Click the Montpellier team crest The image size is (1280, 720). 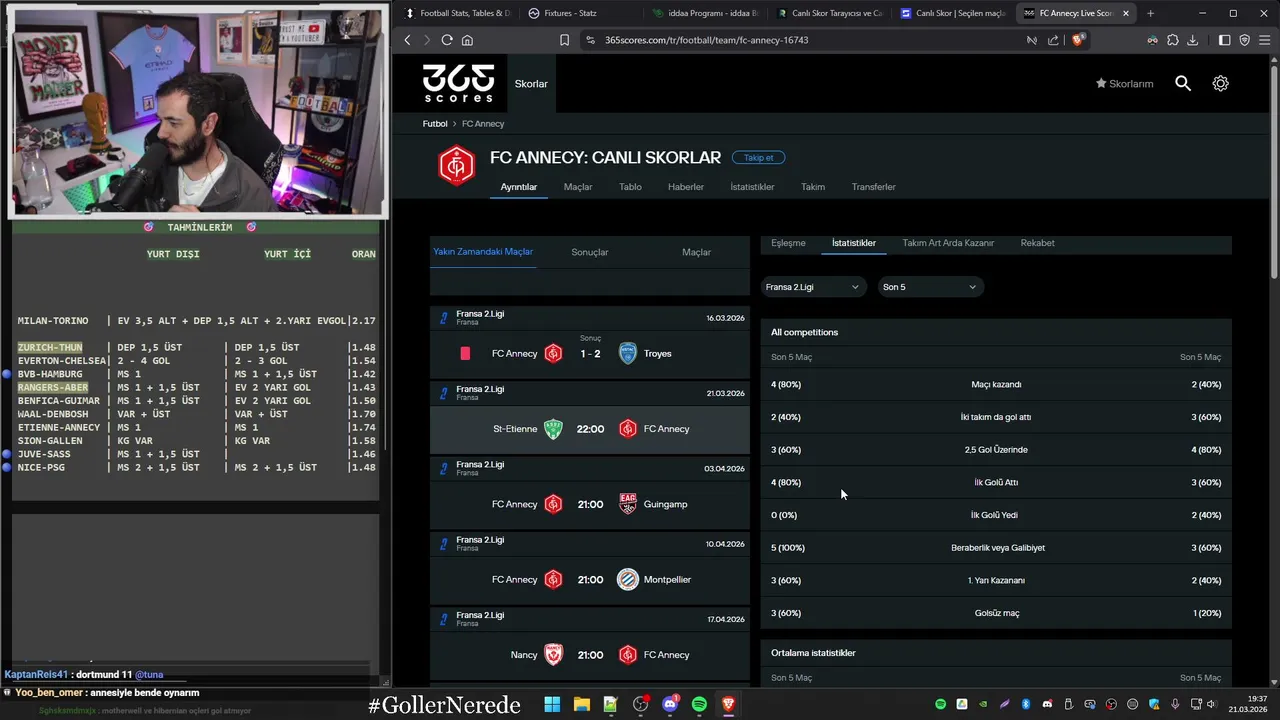pyautogui.click(x=627, y=580)
